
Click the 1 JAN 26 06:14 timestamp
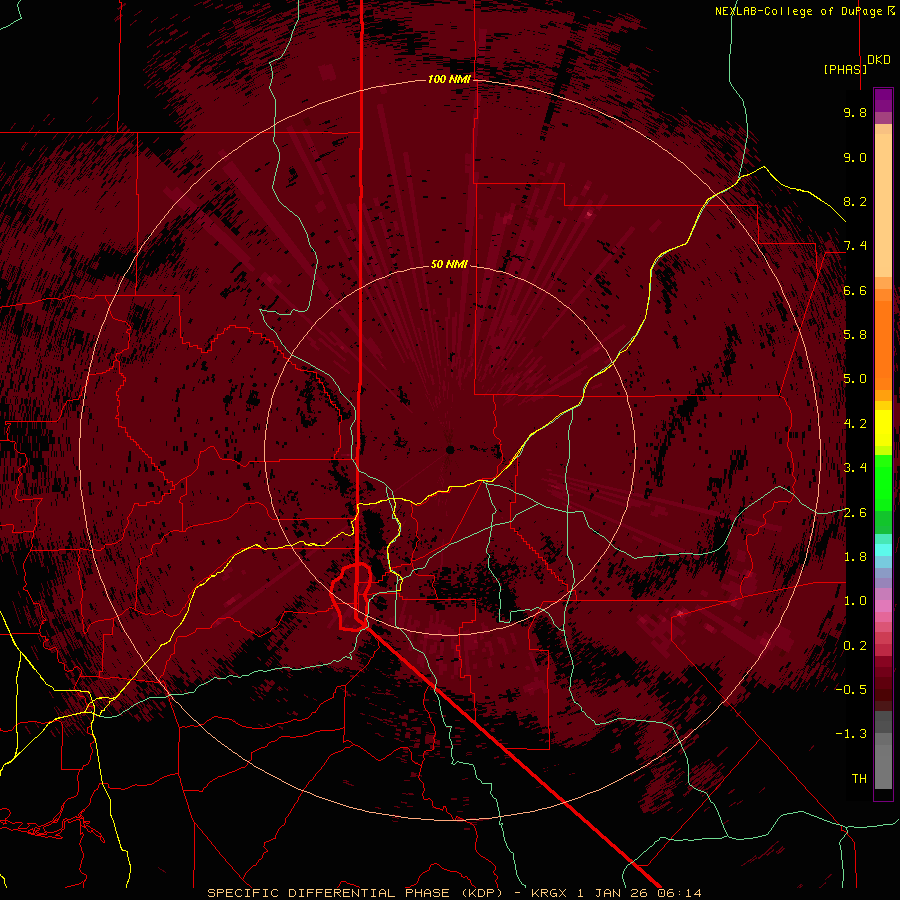(639, 893)
